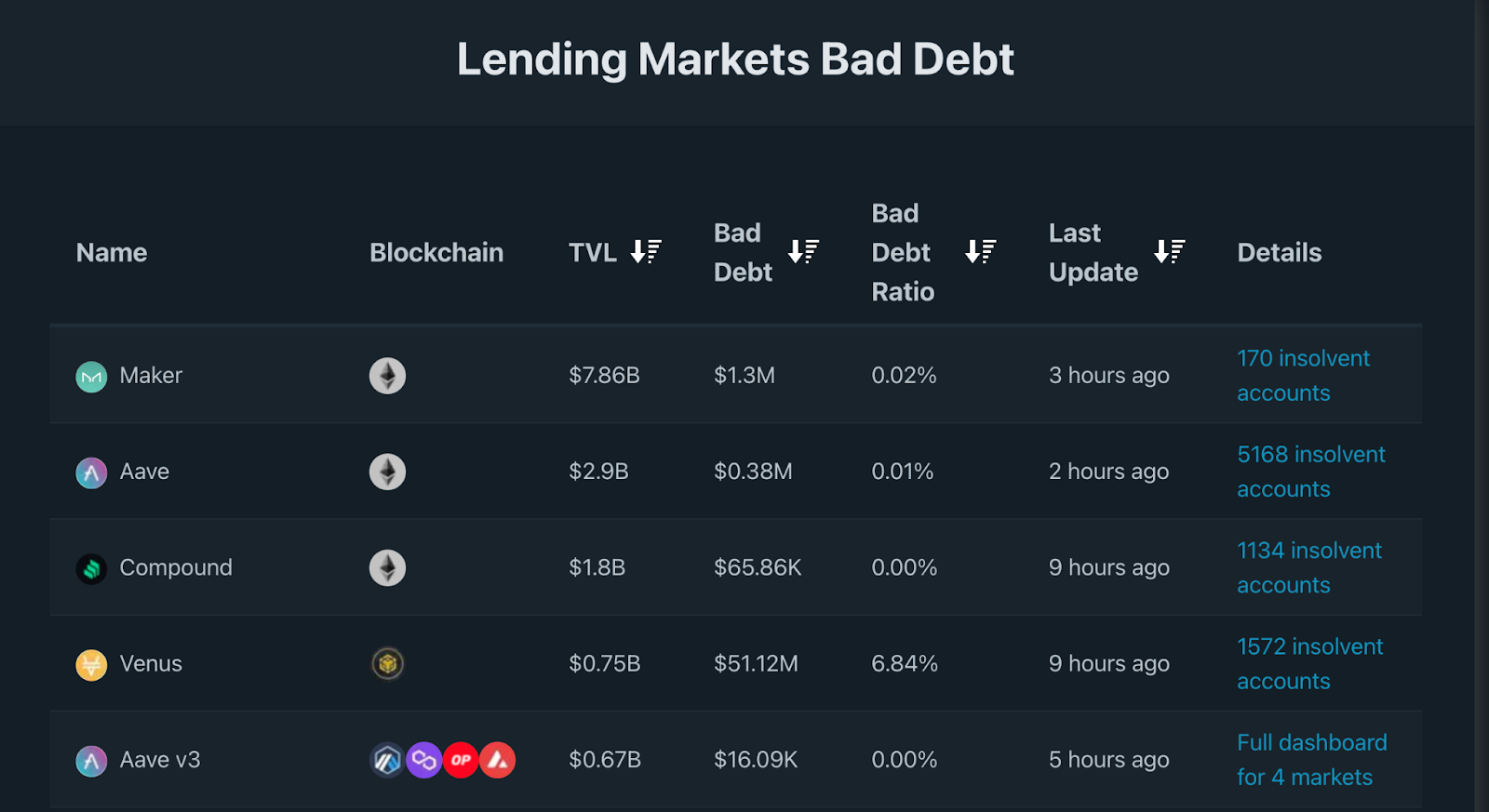
Task: Open 5168 insolvent accounts link
Action: click(1310, 472)
